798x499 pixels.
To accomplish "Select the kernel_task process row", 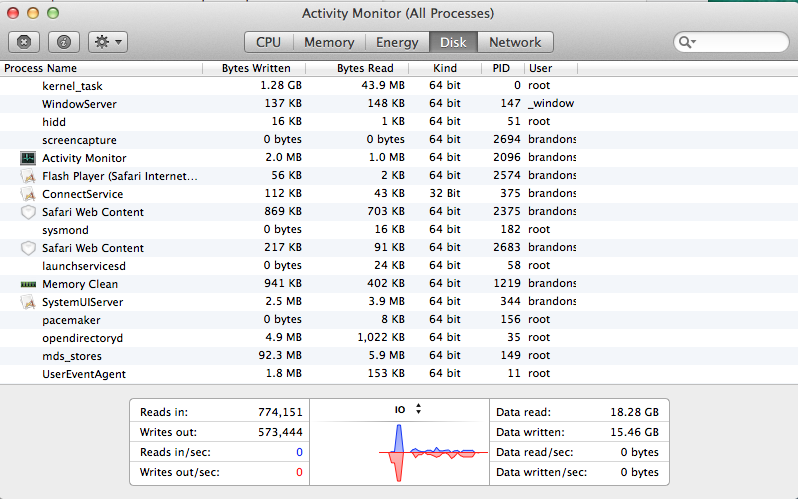I will pyautogui.click(x=399, y=86).
